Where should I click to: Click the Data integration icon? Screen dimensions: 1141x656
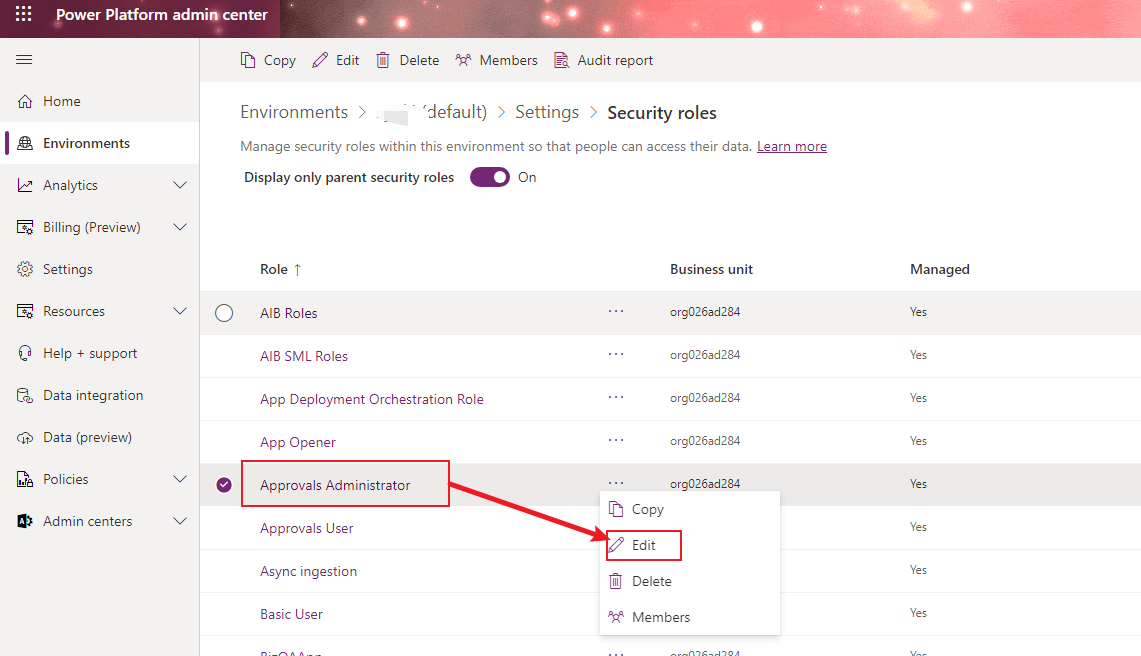[x=25, y=395]
